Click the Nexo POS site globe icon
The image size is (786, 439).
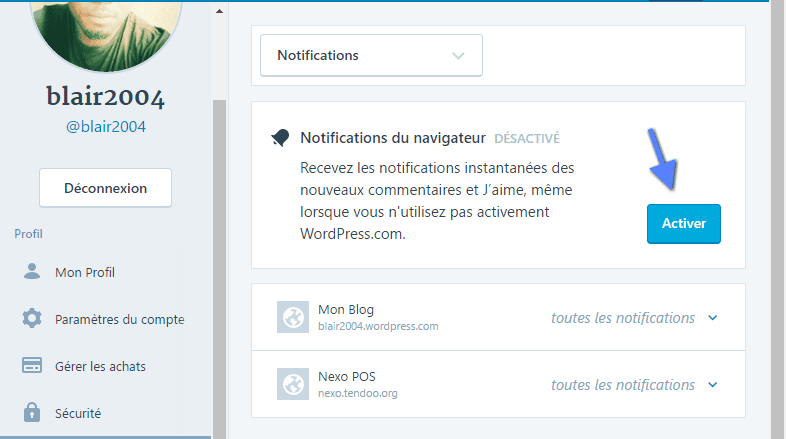coord(293,384)
